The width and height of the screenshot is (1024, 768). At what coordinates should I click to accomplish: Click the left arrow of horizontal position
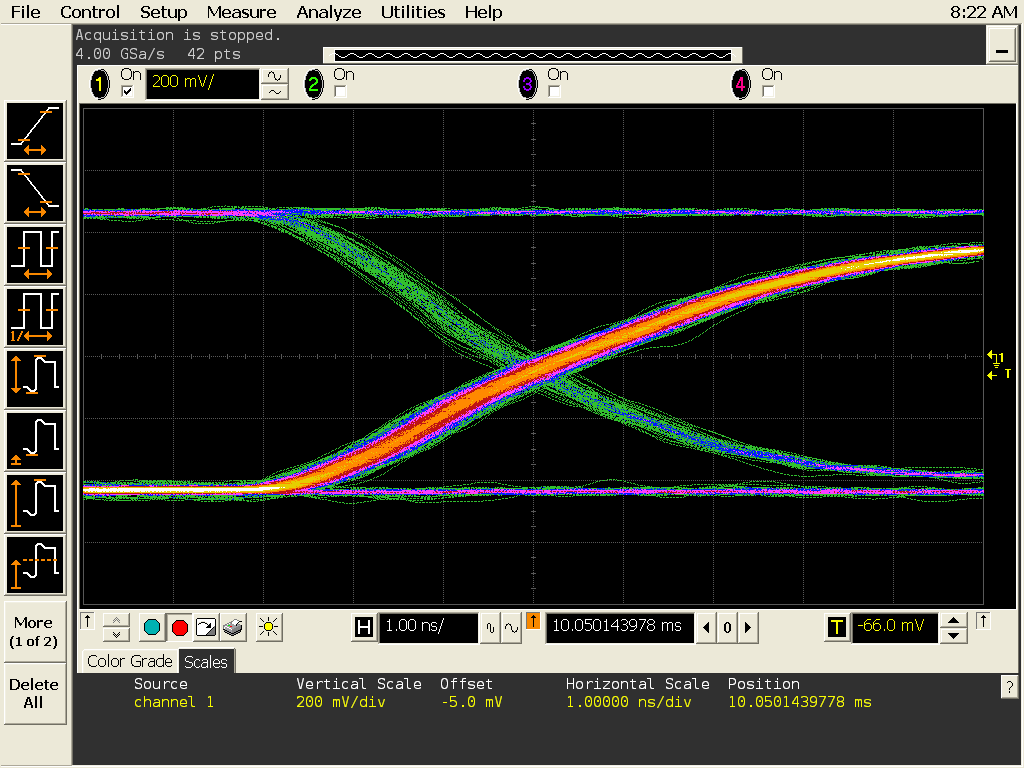[707, 628]
